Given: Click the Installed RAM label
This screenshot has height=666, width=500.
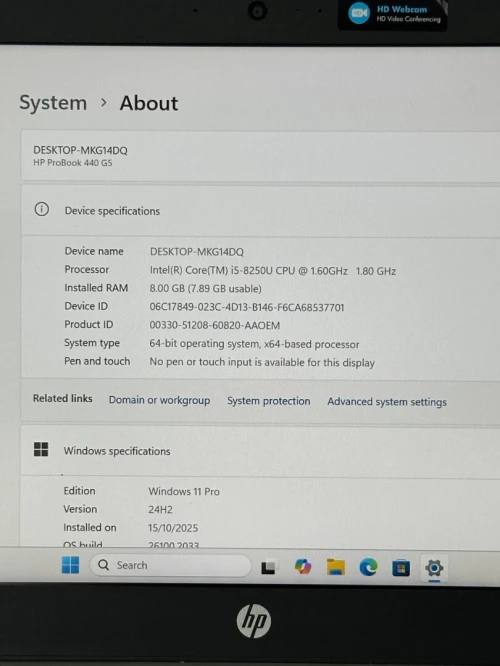Looking at the screenshot, I should click(x=96, y=288).
